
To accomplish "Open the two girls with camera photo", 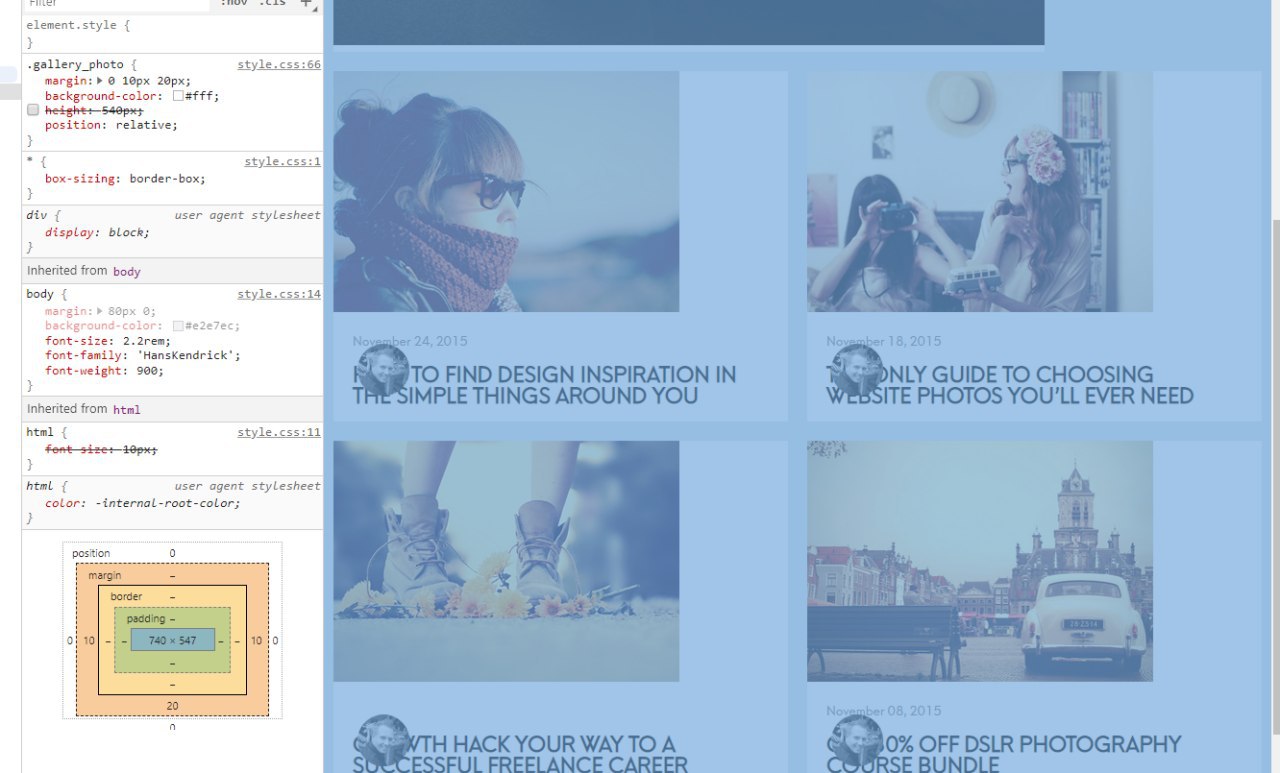I will pyautogui.click(x=980, y=192).
